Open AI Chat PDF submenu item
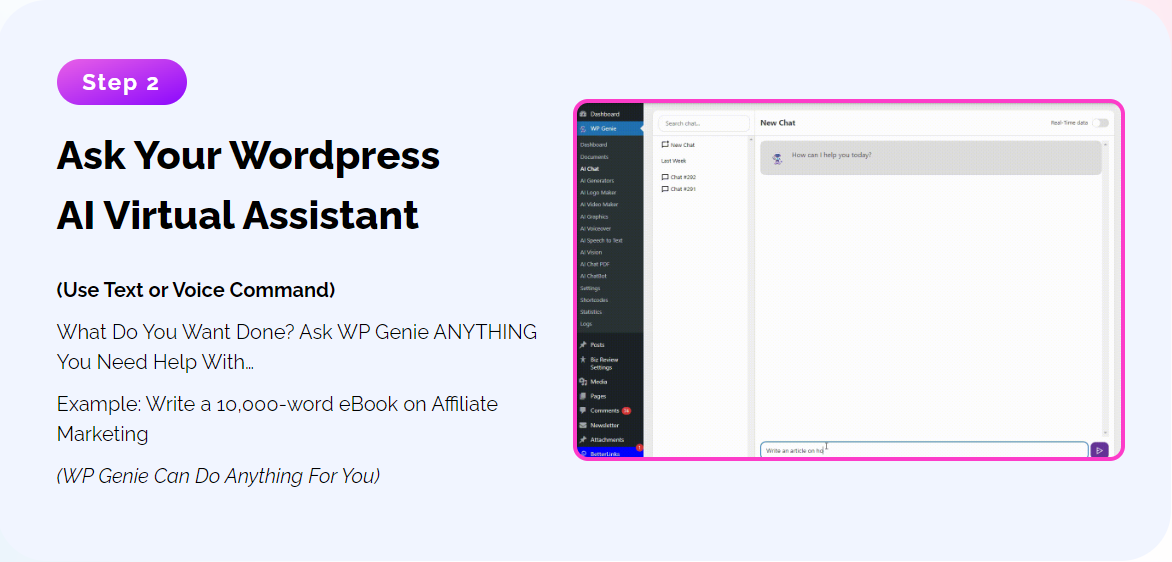Screen dimensions: 1172x562 (x=594, y=265)
